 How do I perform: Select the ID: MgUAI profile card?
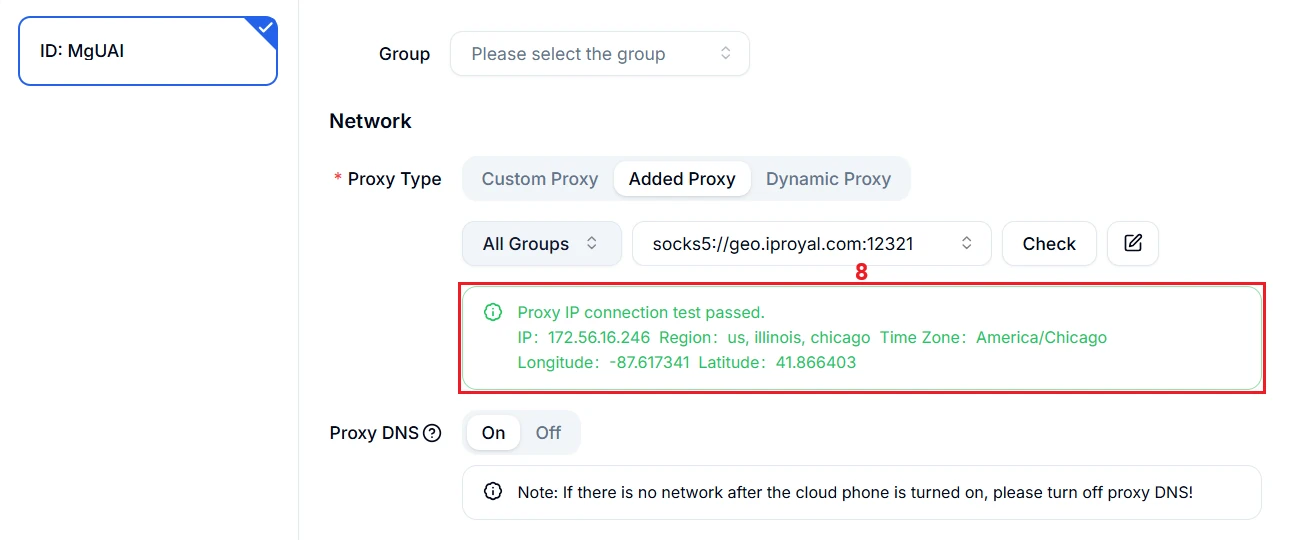coord(147,51)
